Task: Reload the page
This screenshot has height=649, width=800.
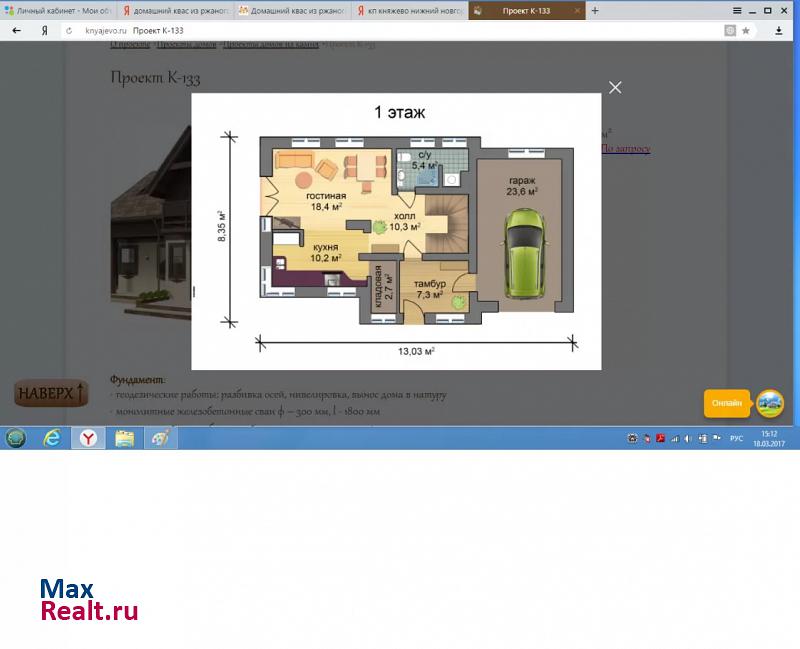Action: [68, 31]
